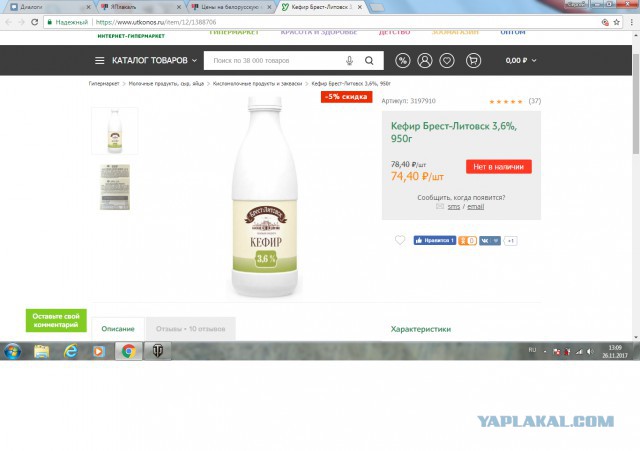This screenshot has height=451, width=640.
Task: Share via VK button
Action: [489, 241]
